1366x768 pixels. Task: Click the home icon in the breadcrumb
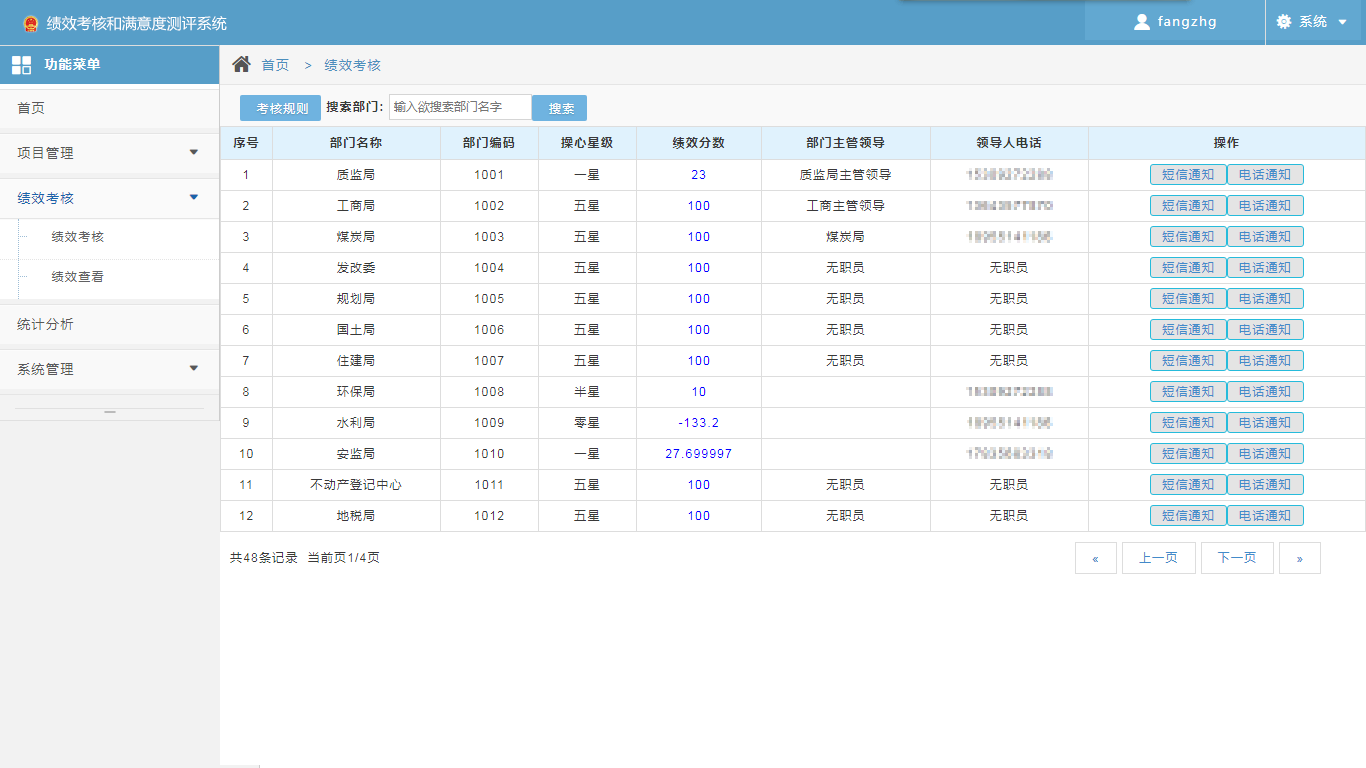click(x=240, y=63)
